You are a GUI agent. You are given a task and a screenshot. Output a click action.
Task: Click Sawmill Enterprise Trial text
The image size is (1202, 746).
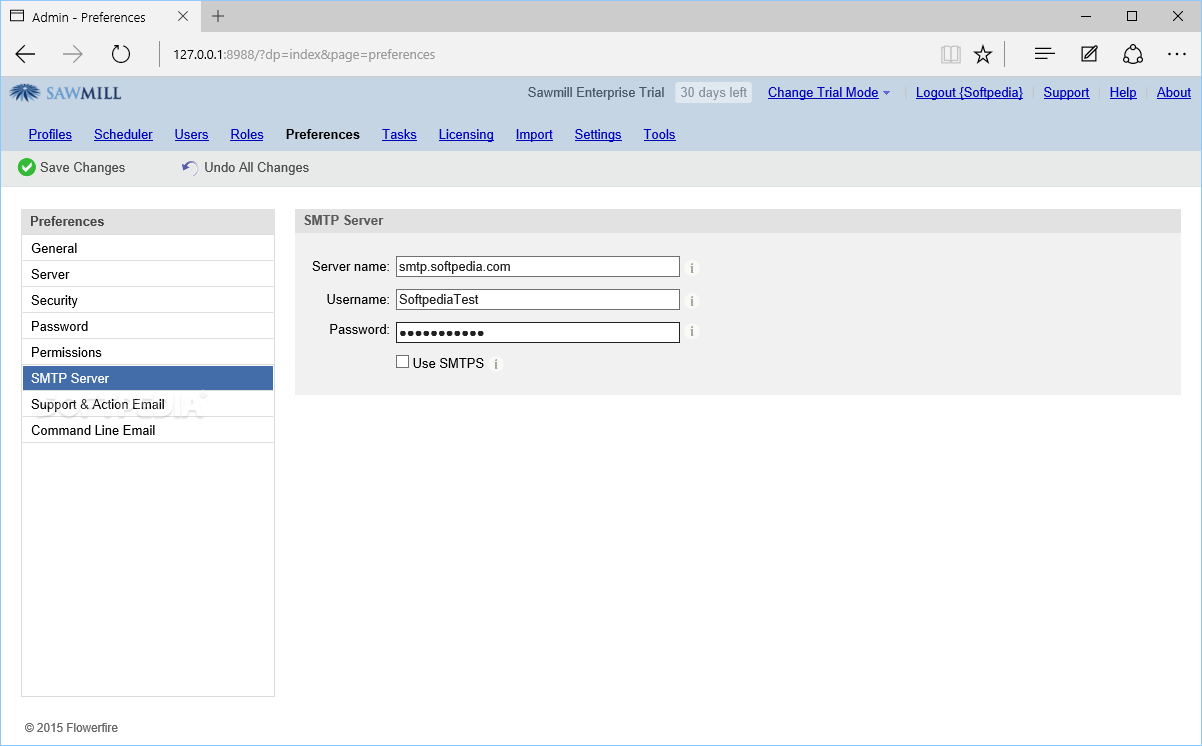click(596, 92)
